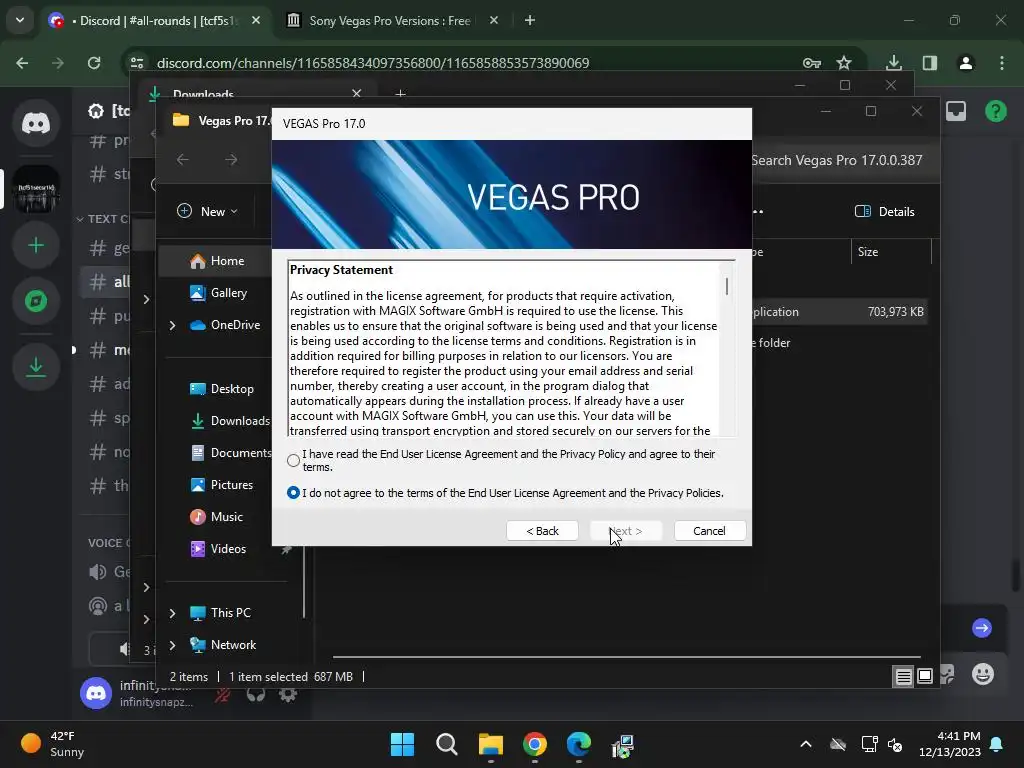Open Discord direct messages home icon
The image size is (1024, 768).
click(x=36, y=123)
